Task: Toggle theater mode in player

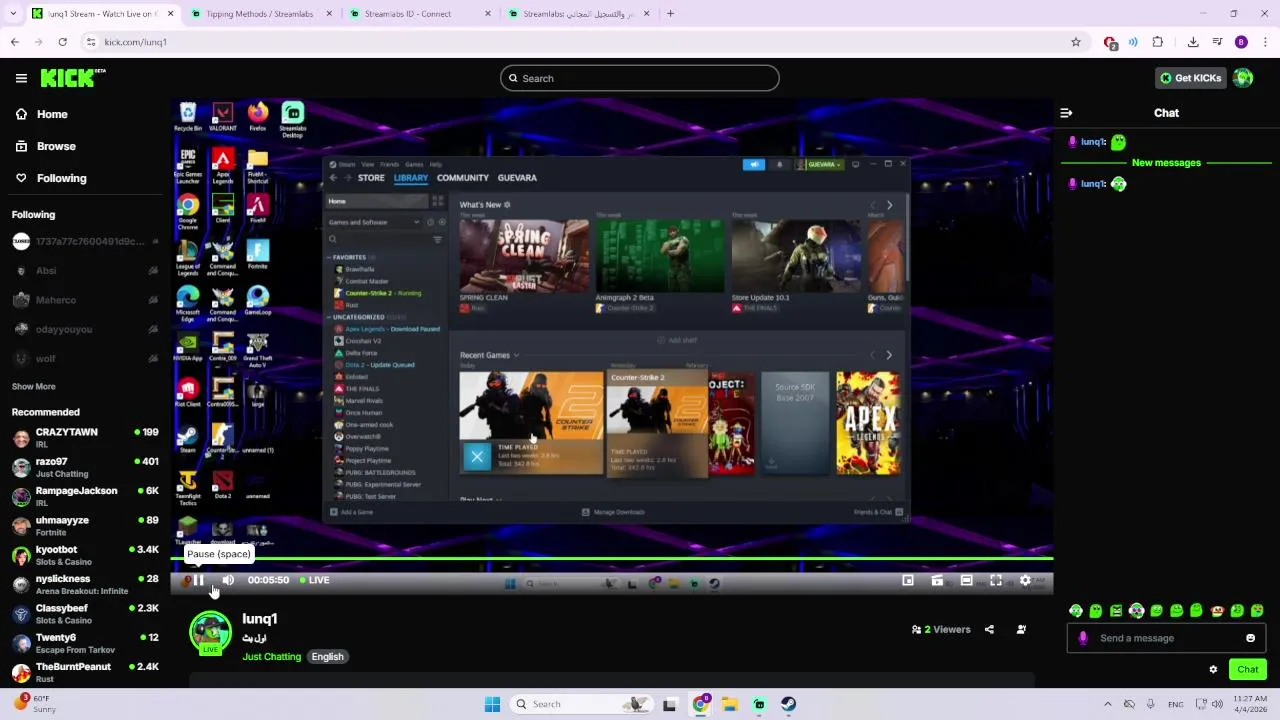Action: click(966, 580)
